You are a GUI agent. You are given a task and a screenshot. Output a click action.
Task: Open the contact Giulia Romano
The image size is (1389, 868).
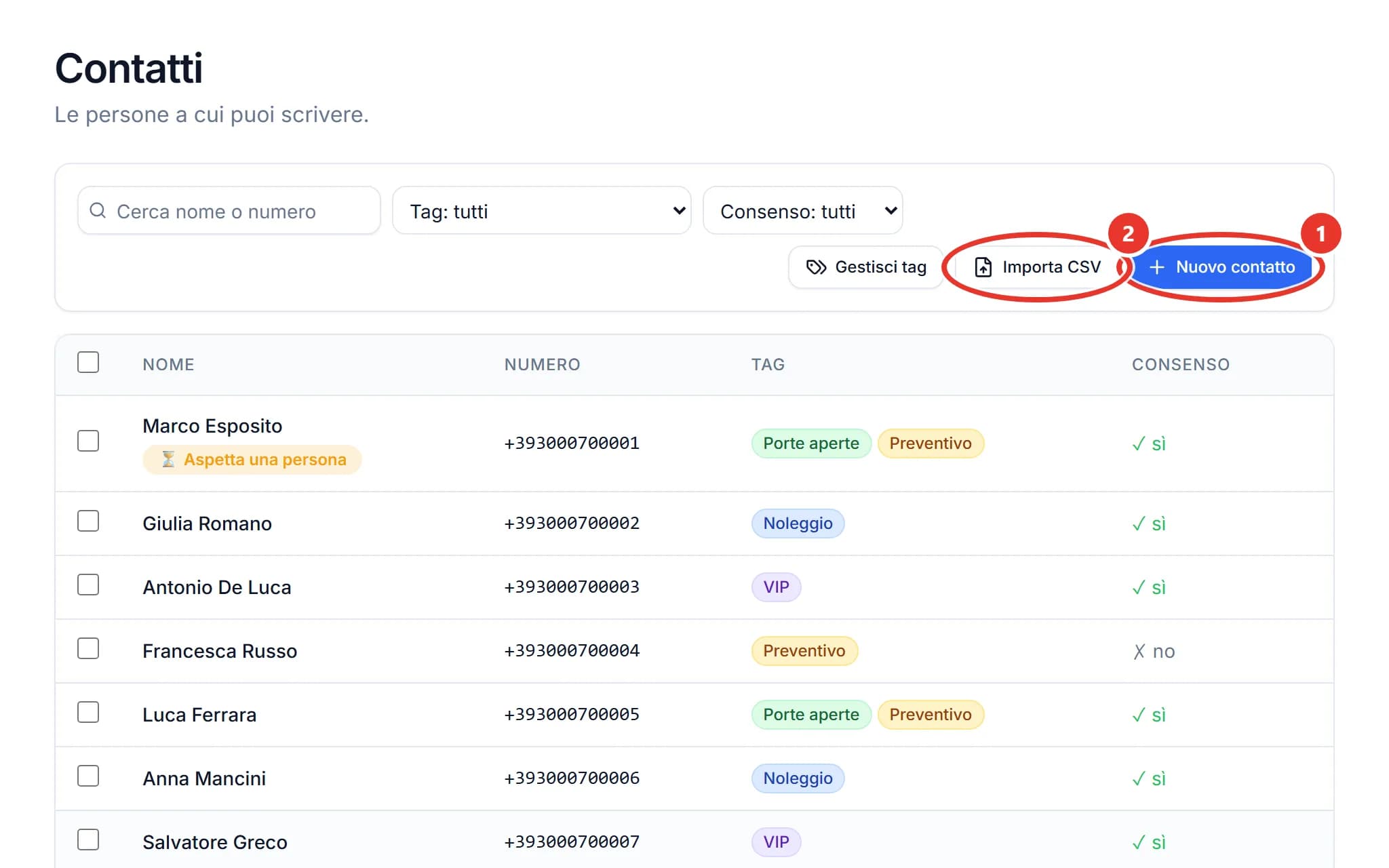point(207,524)
